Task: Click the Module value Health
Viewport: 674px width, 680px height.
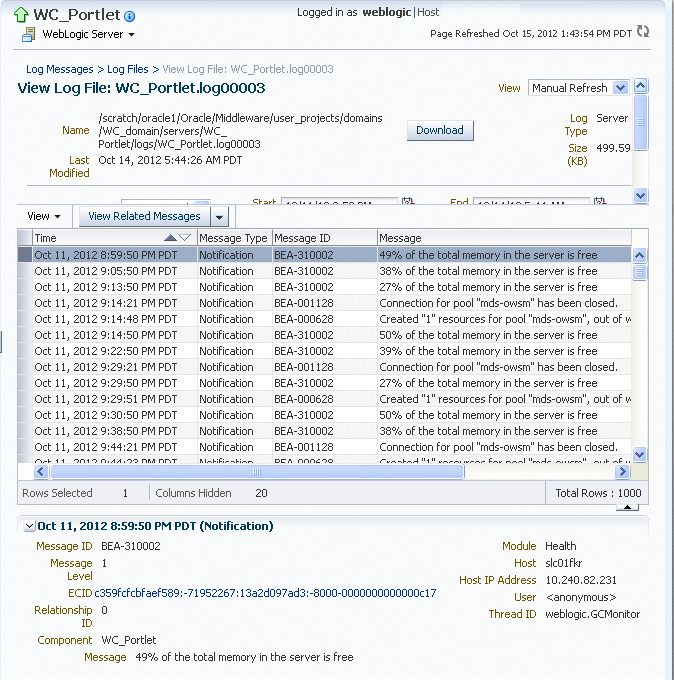Action: (x=560, y=546)
